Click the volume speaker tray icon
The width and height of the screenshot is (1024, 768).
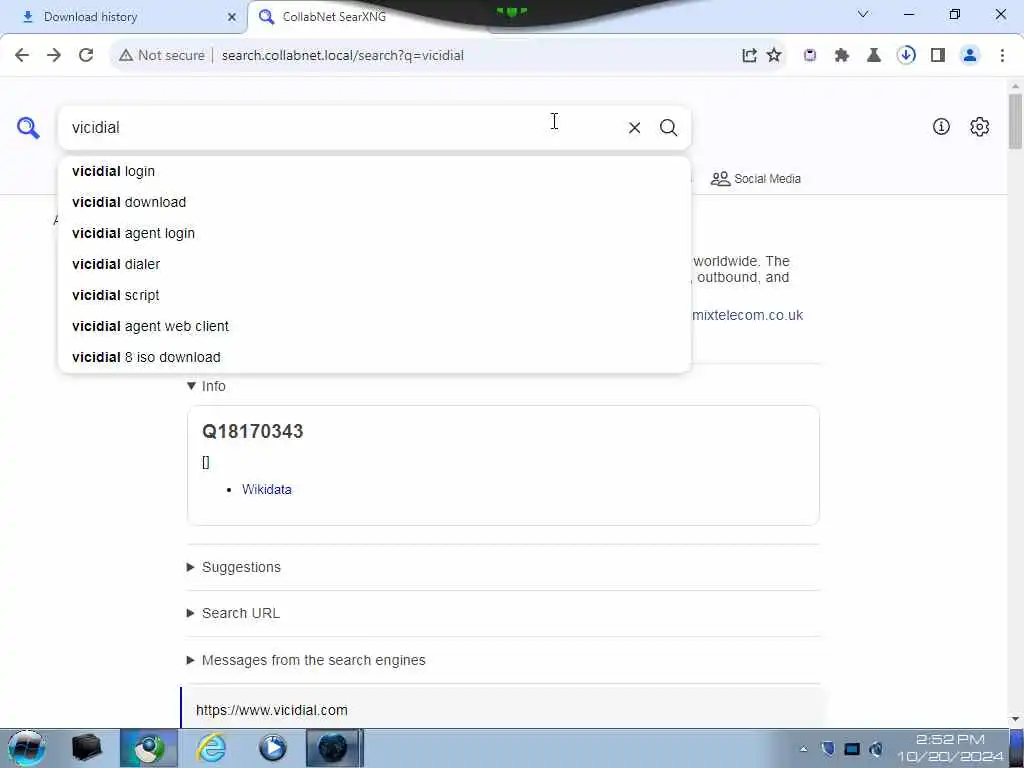876,749
